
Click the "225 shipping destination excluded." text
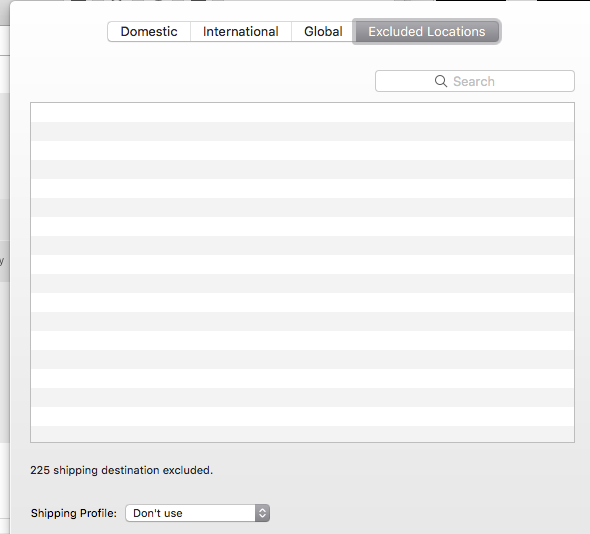[122, 470]
